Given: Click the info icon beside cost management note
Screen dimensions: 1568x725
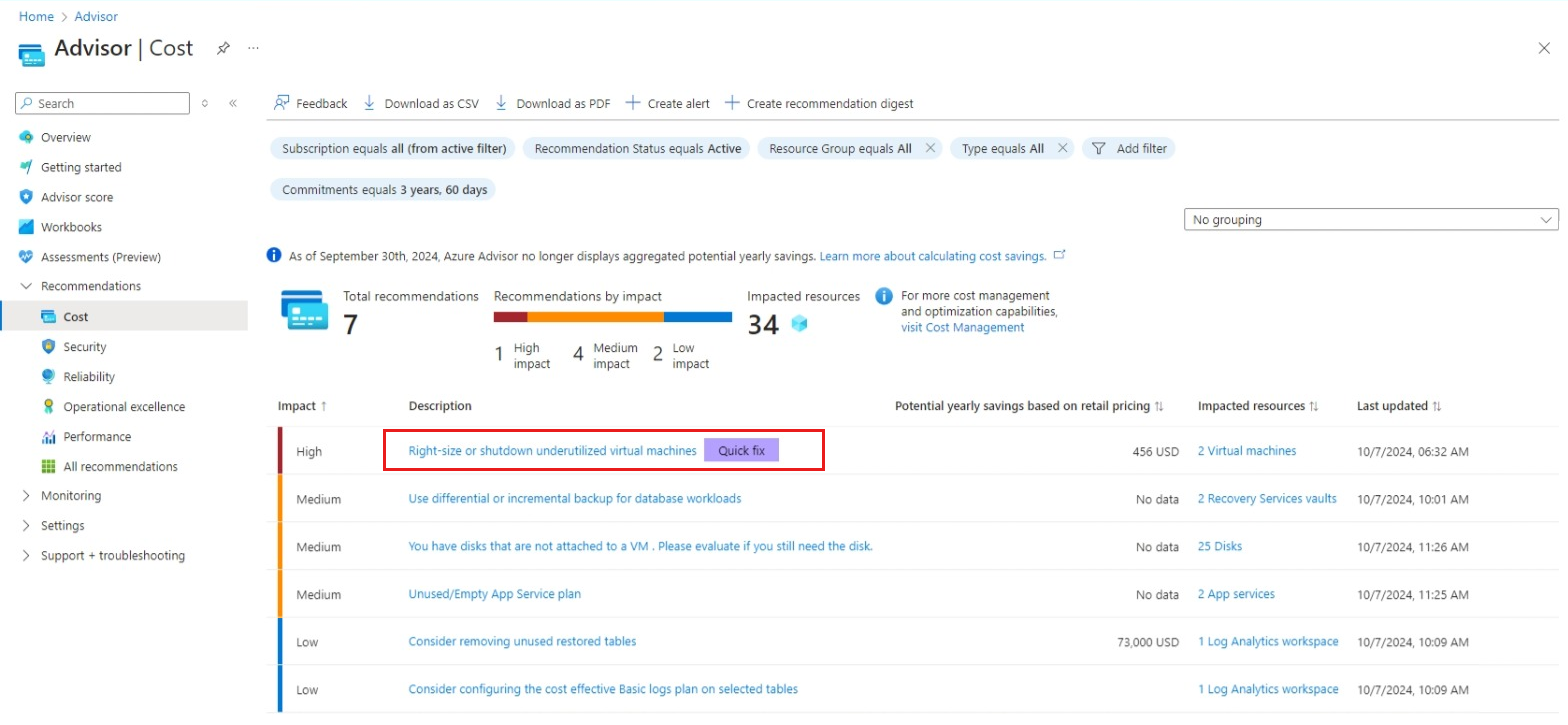Looking at the screenshot, I should coord(884,296).
